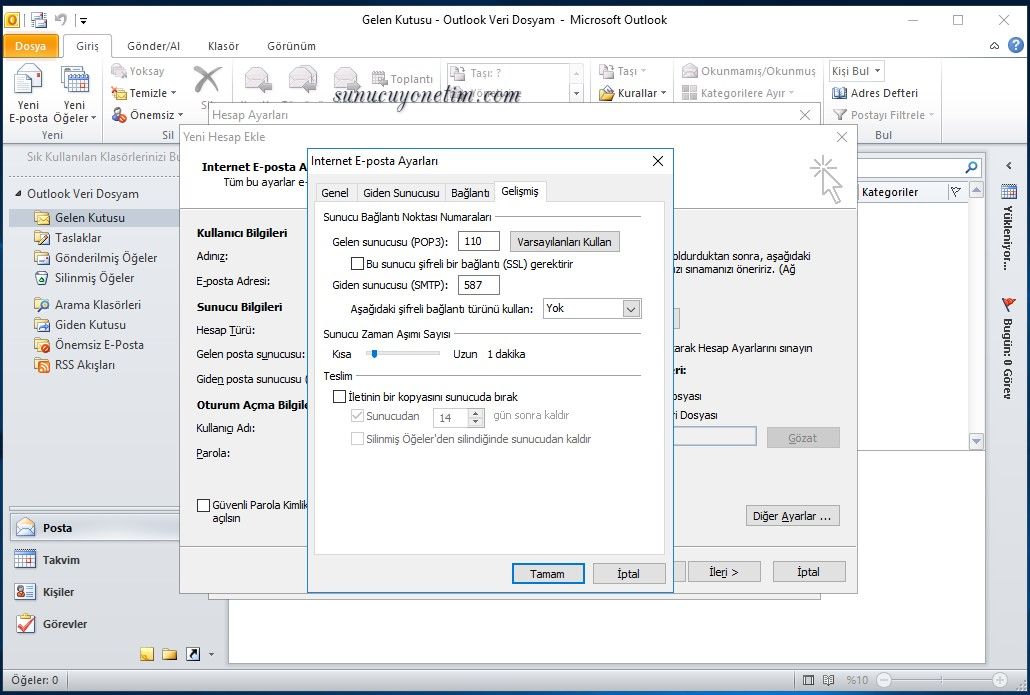This screenshot has height=695, width=1030.
Task: Click Toplantı meeting icon
Action: click(379, 79)
